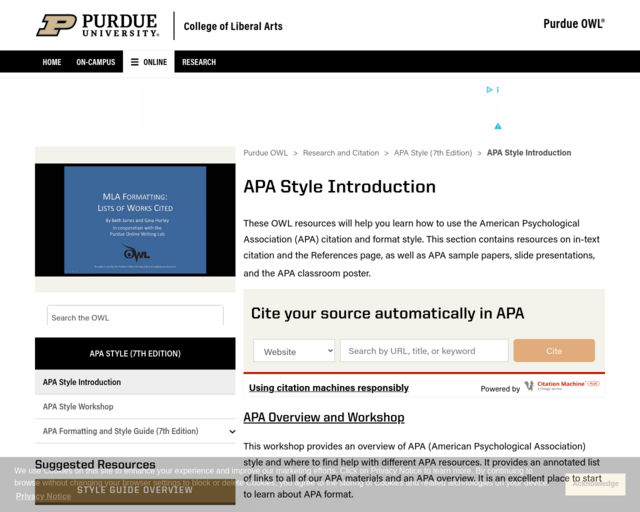Viewport: 640px width, 512px height.
Task: Click the Citation Machine logo
Action: tap(562, 385)
